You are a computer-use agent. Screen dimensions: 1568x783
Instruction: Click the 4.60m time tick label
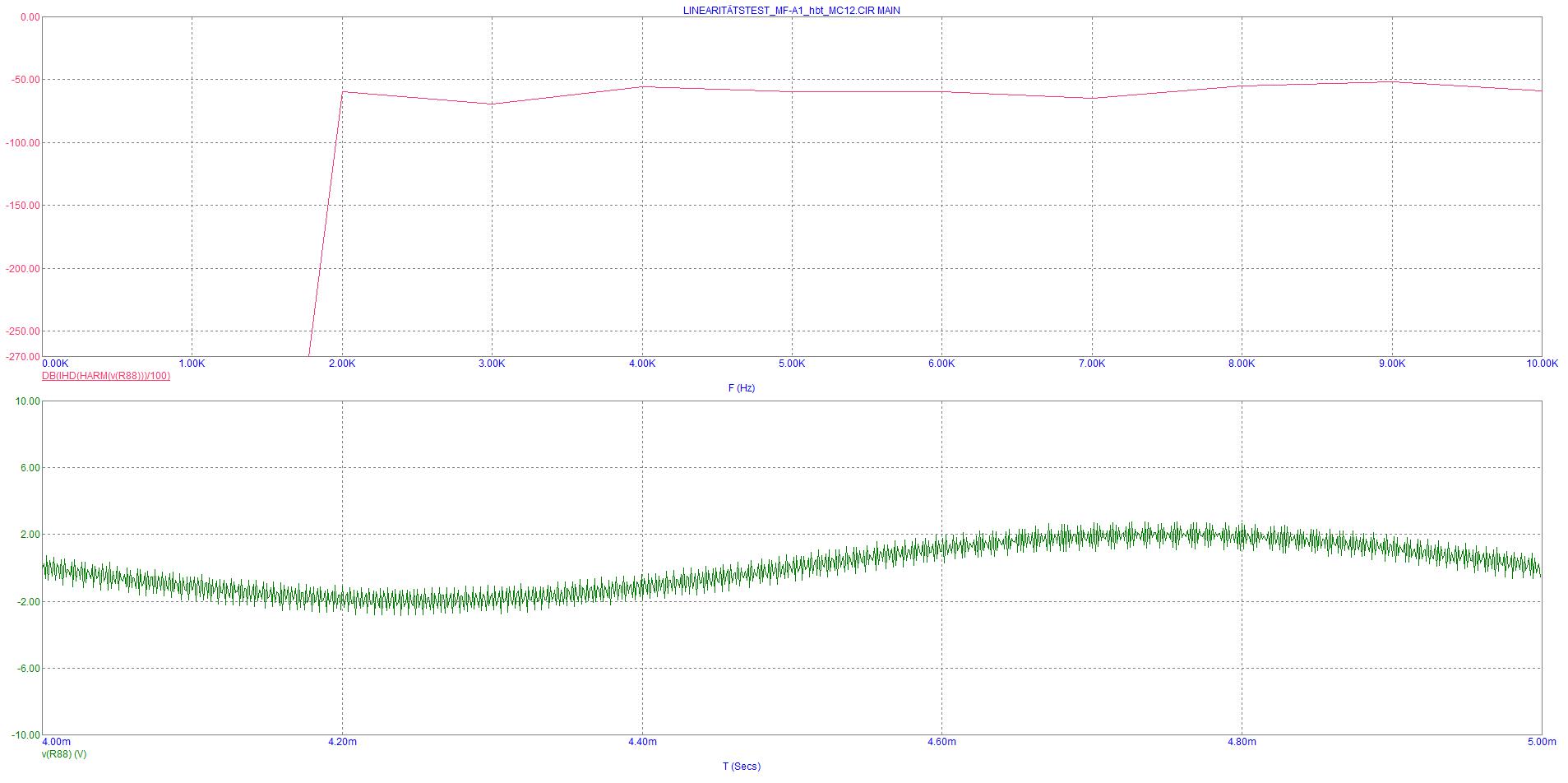[941, 742]
